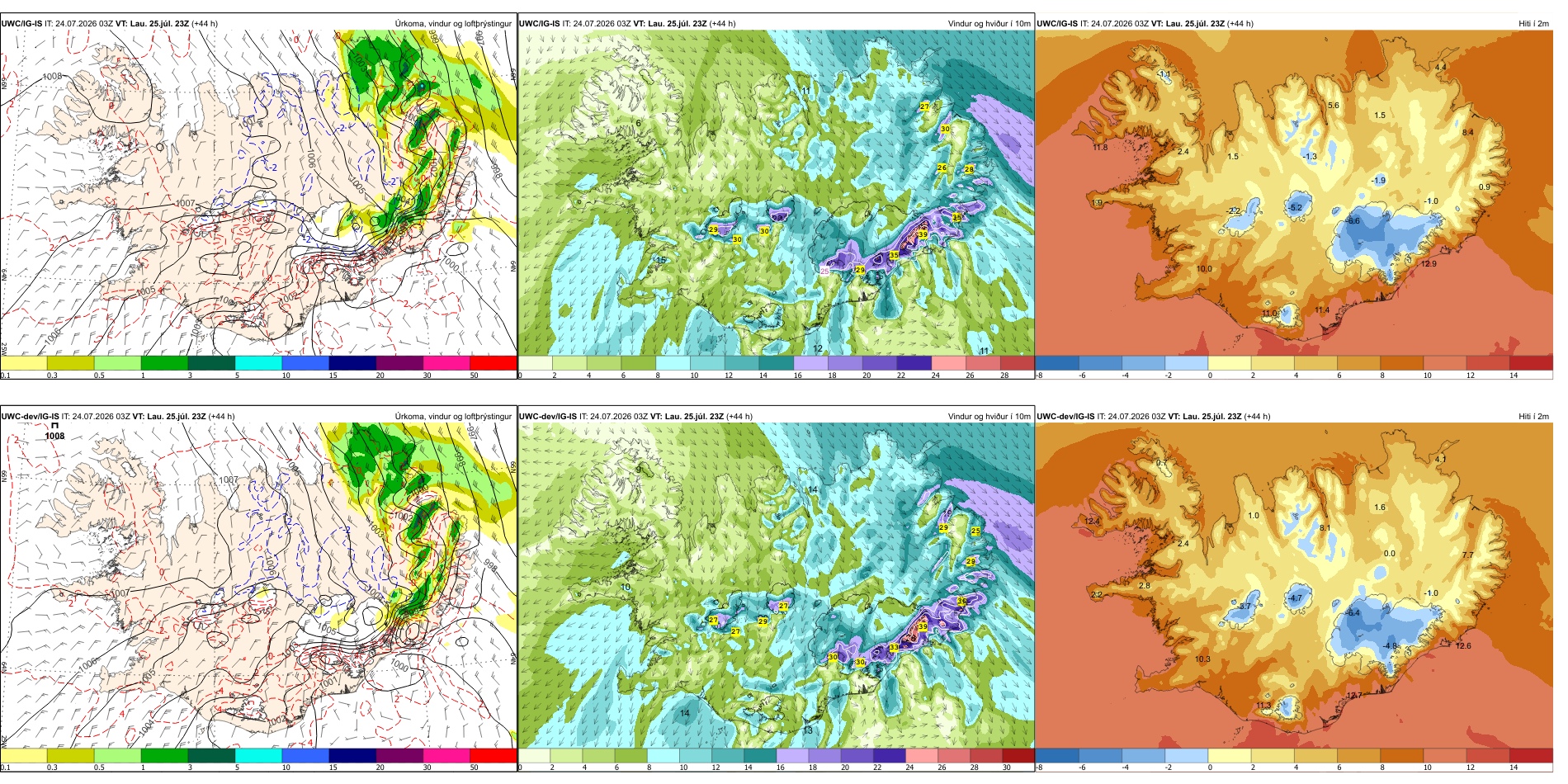Click 'UWC-dev/IG-IS' header of bottom temperature panel

(x=1065, y=416)
